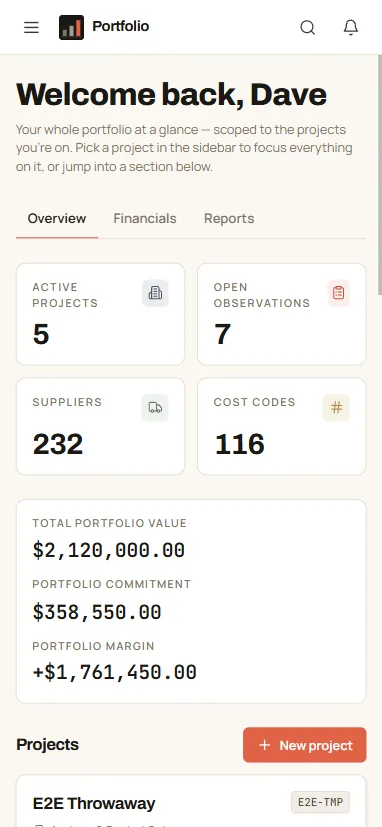Click the PORTFOLIO MARGIN label
Viewport: 382px width, 827px height.
(x=93, y=646)
